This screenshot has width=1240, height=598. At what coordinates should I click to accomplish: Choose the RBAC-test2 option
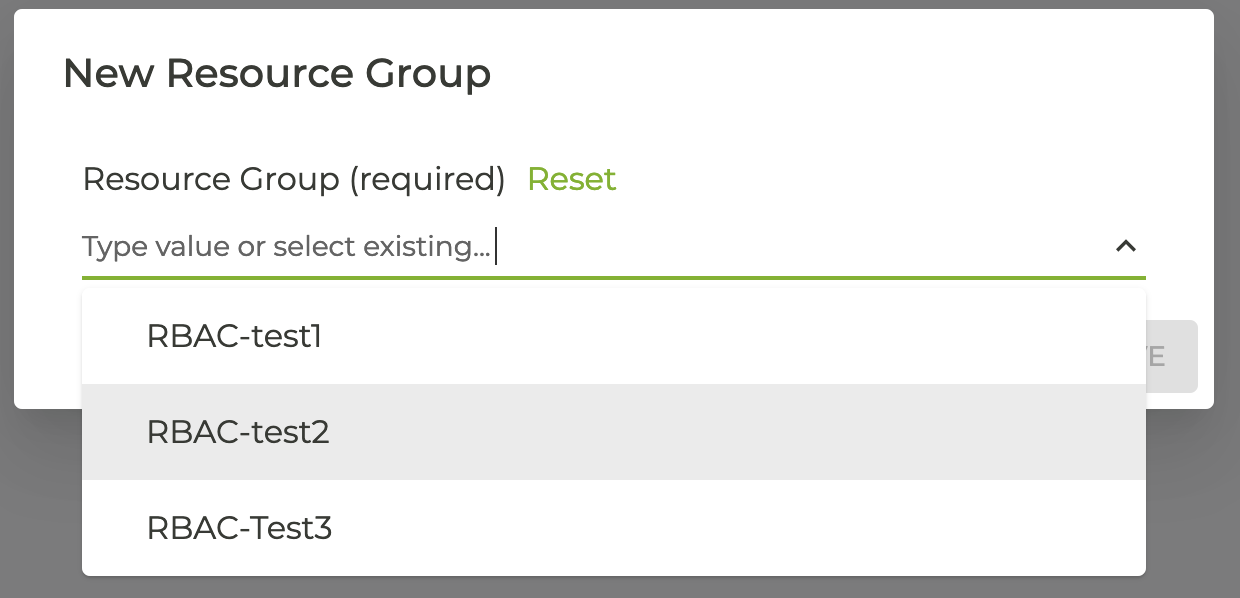[x=238, y=432]
